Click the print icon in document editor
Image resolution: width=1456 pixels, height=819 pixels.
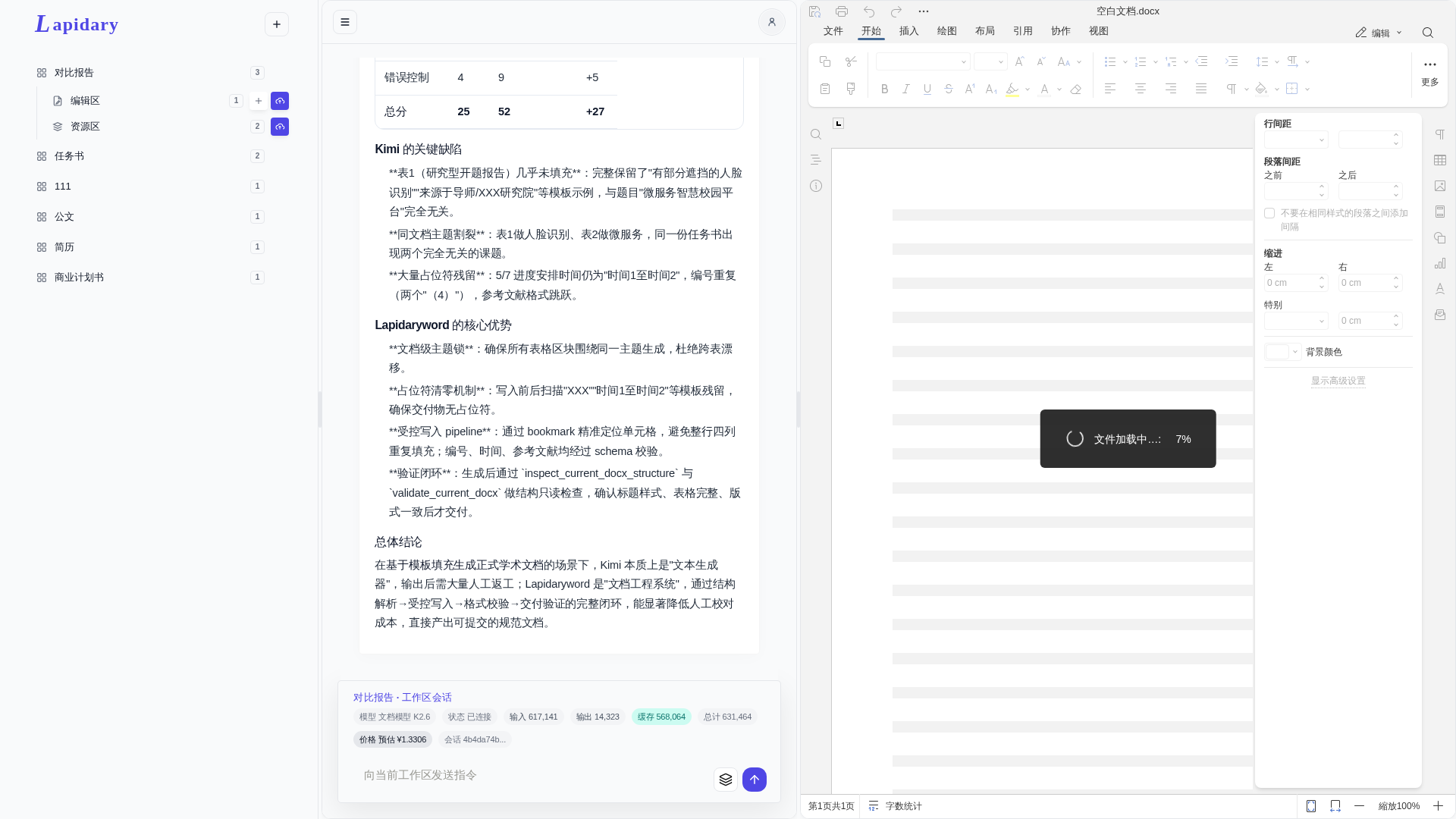point(842,11)
